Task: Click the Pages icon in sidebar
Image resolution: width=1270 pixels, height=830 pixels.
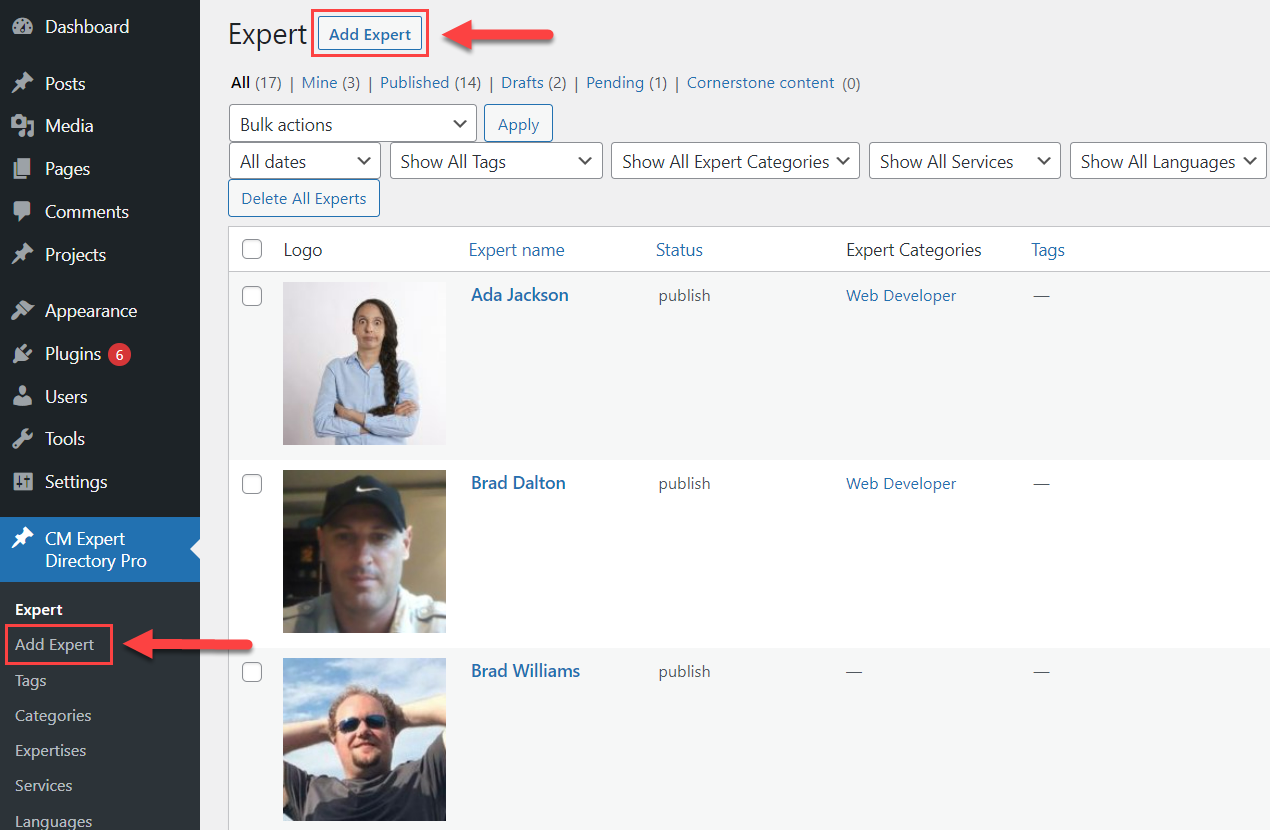Action: 23,169
